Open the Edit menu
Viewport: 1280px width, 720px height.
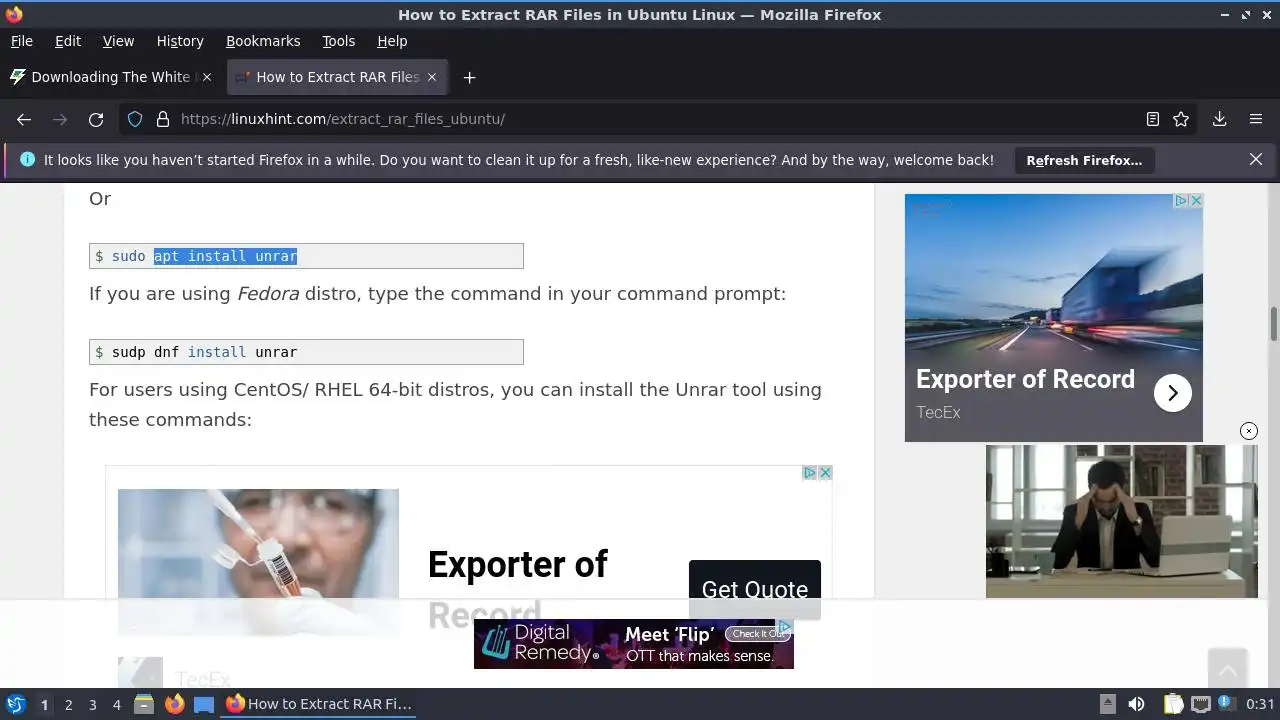tap(68, 41)
